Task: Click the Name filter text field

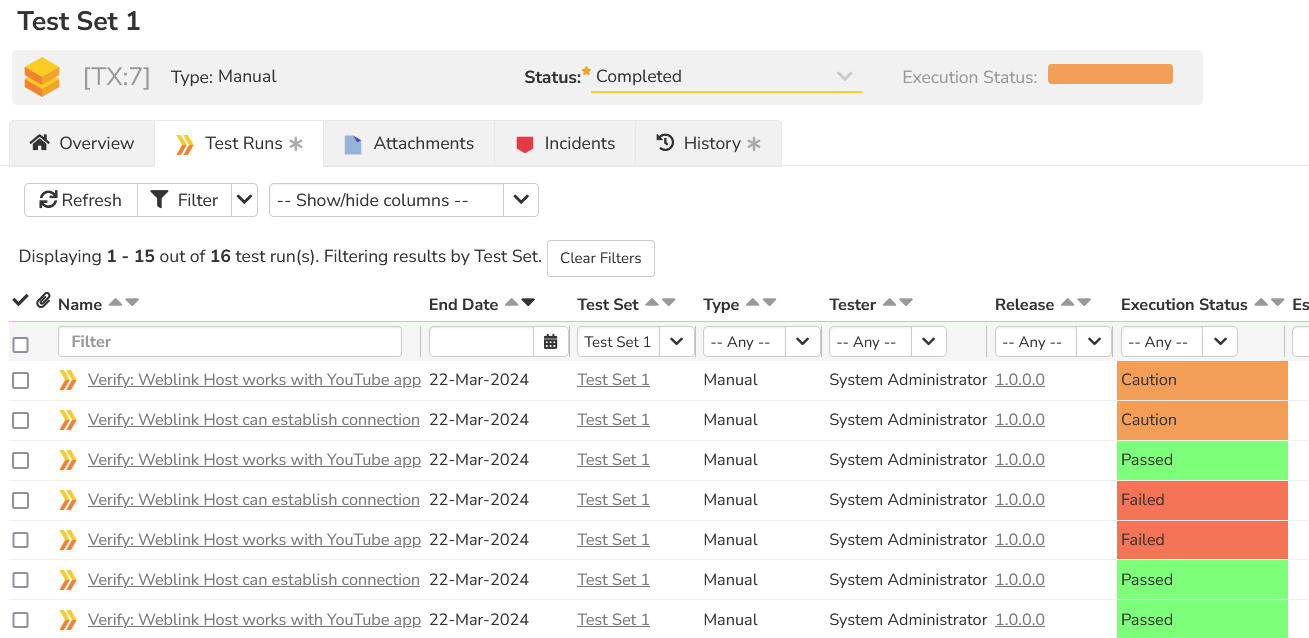Action: coord(230,342)
